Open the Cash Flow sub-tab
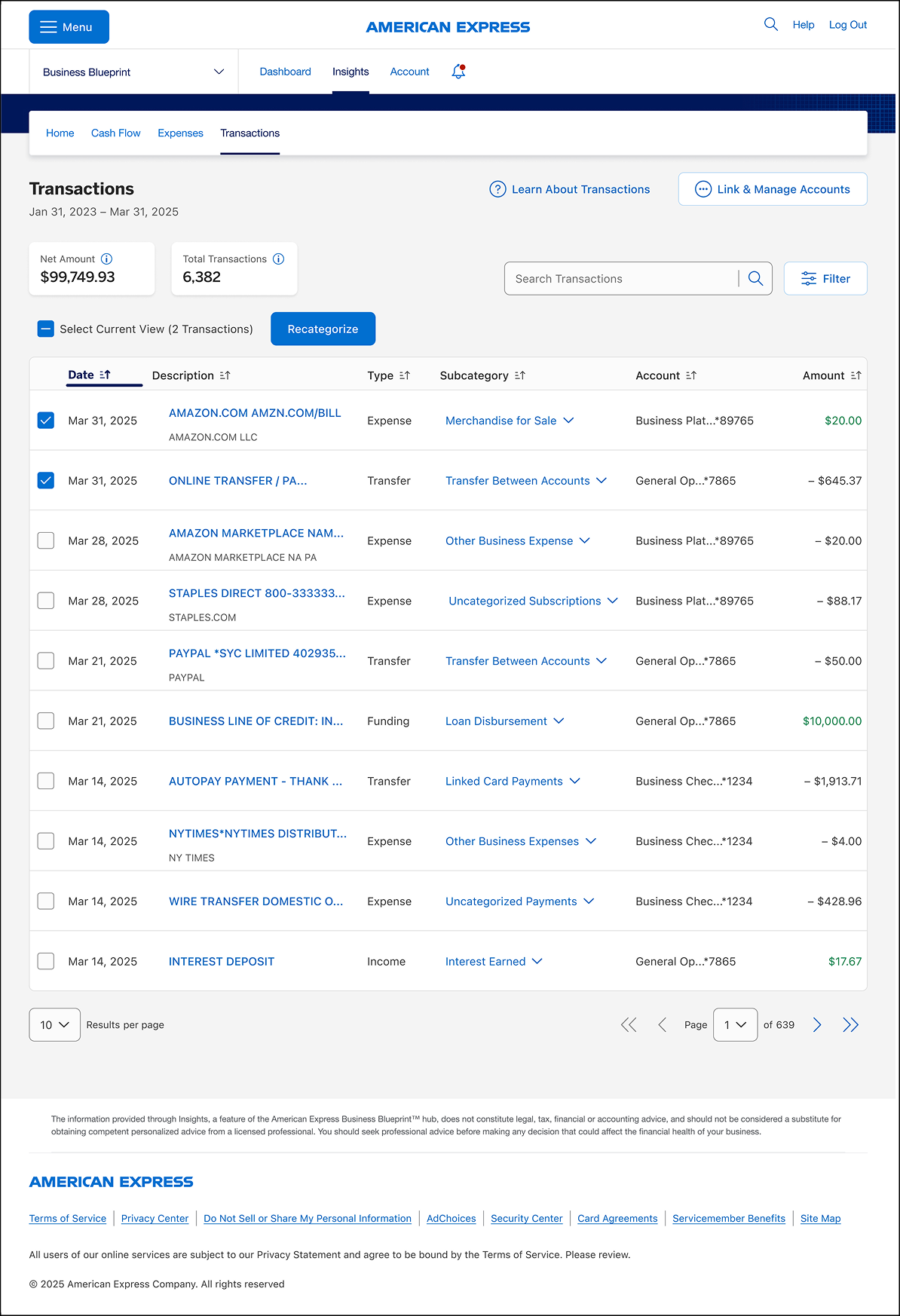 click(x=115, y=133)
